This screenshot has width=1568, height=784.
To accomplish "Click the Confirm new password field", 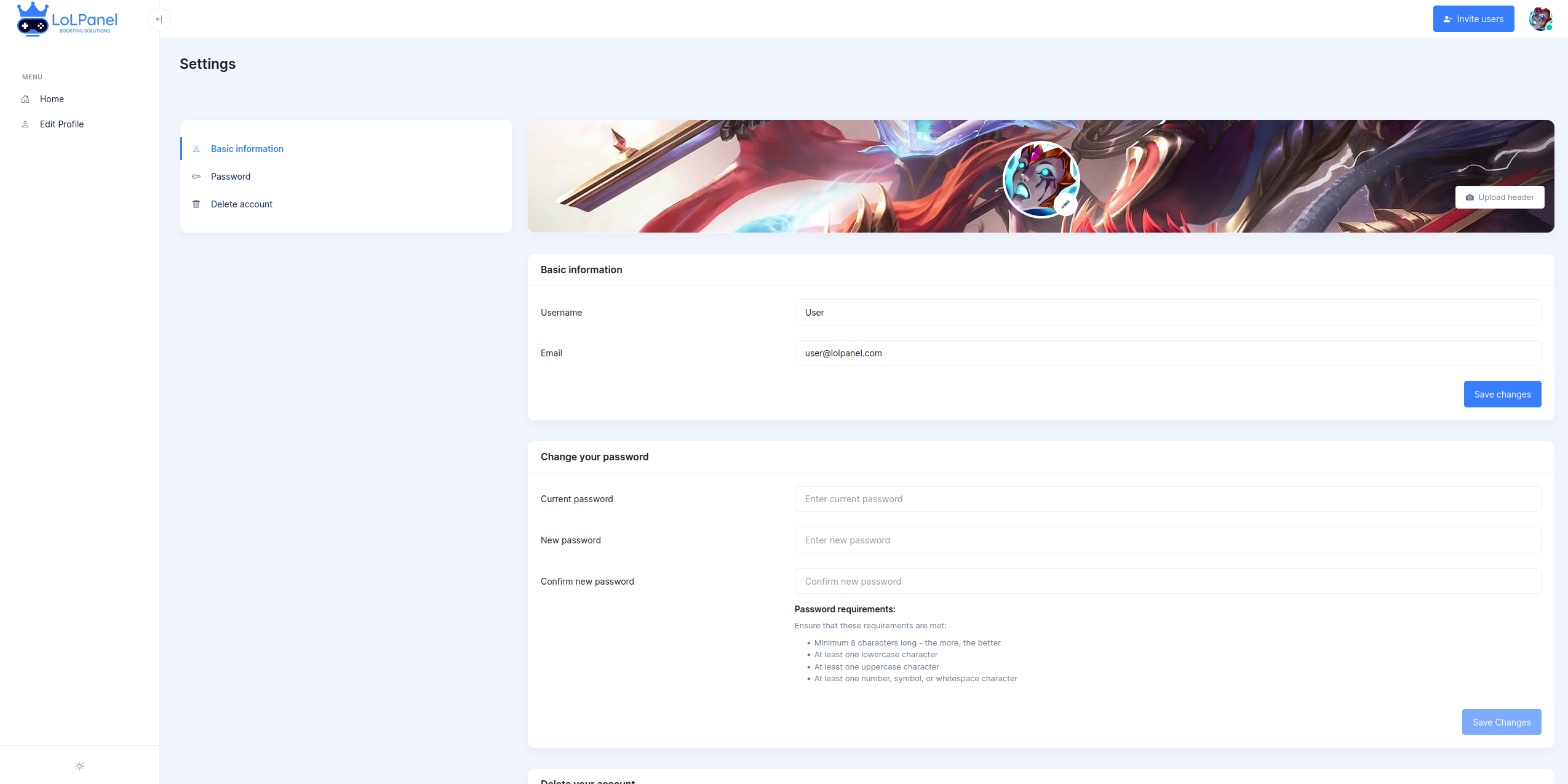I will [x=1167, y=582].
